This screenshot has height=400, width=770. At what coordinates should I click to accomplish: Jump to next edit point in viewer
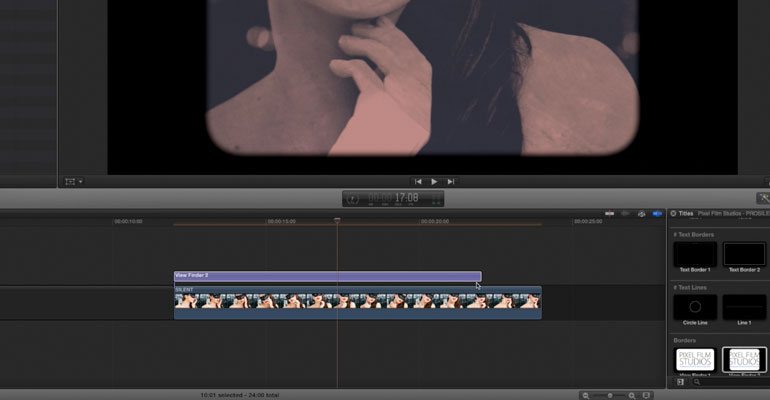(451, 182)
